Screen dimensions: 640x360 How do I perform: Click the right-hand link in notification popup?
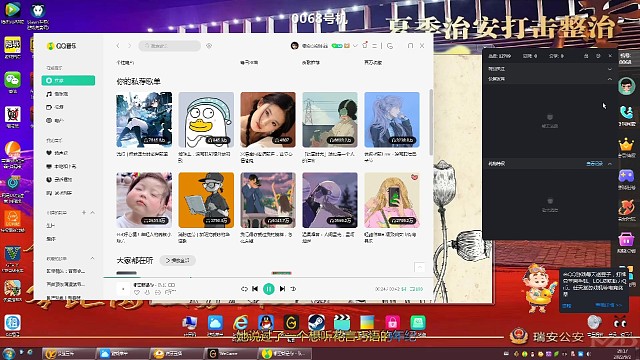point(608,305)
